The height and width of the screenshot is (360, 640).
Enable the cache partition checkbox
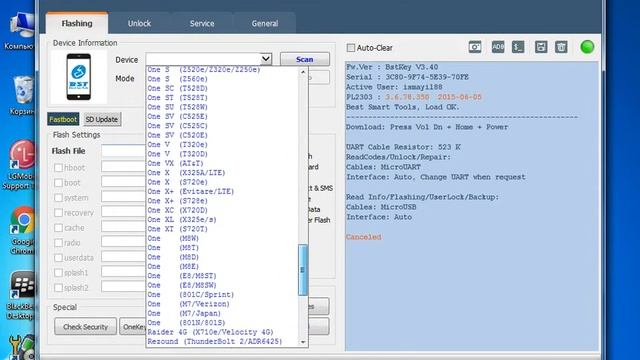coord(58,228)
